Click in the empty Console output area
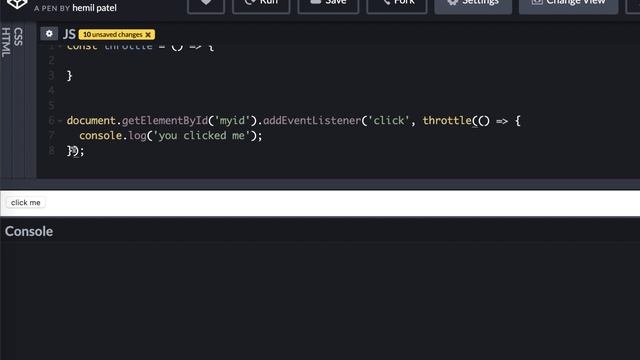Image resolution: width=640 pixels, height=360 pixels. pos(320,301)
